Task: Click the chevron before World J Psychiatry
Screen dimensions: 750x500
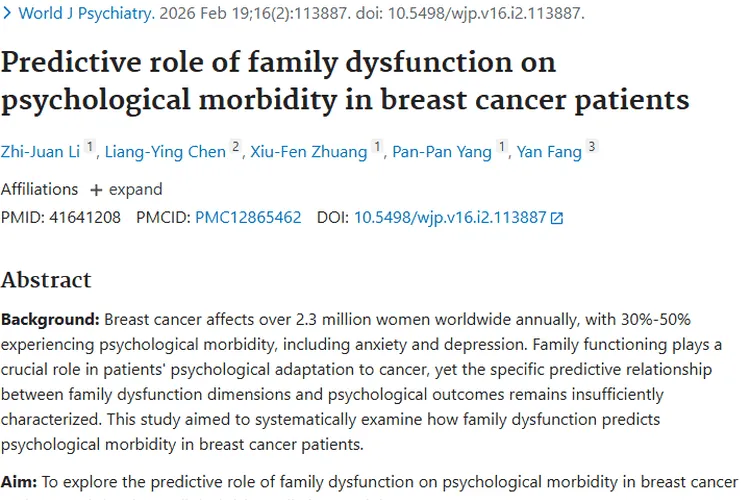Action: coord(7,14)
